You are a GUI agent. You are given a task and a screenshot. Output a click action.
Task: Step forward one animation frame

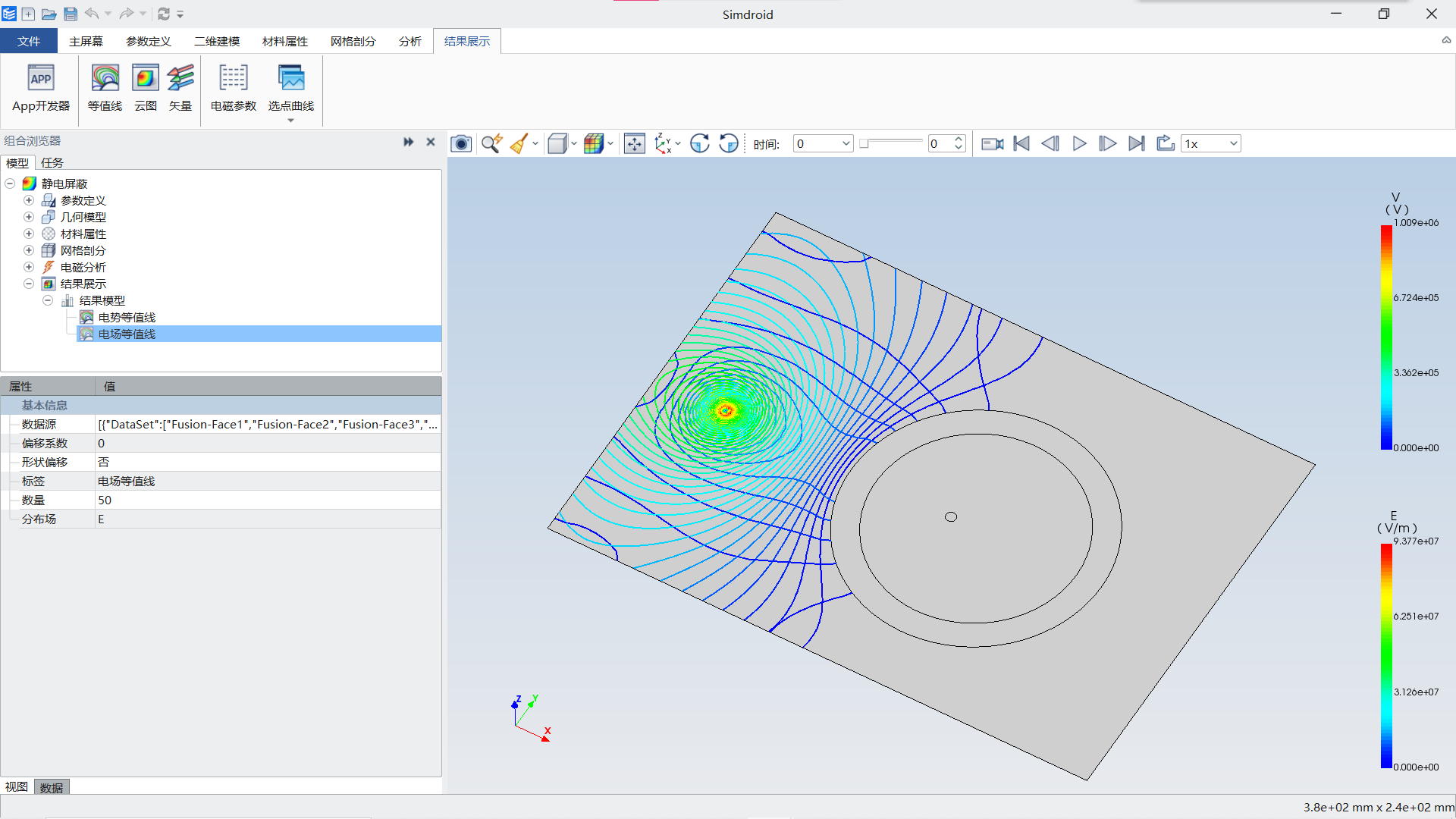click(x=1108, y=143)
